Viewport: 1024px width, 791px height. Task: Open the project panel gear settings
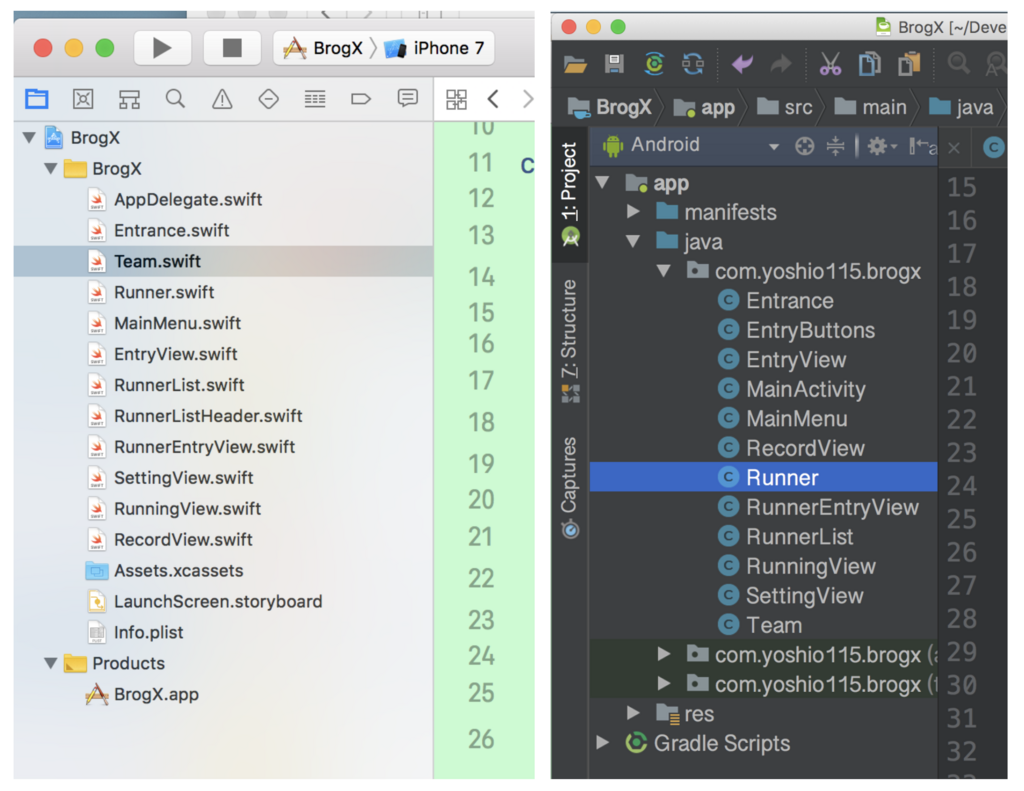coord(881,146)
